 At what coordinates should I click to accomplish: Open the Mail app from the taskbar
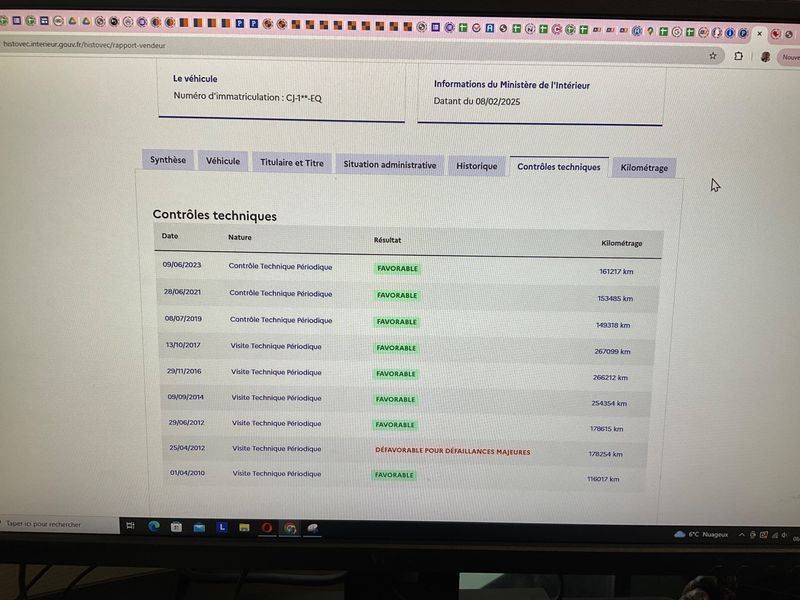[199, 527]
